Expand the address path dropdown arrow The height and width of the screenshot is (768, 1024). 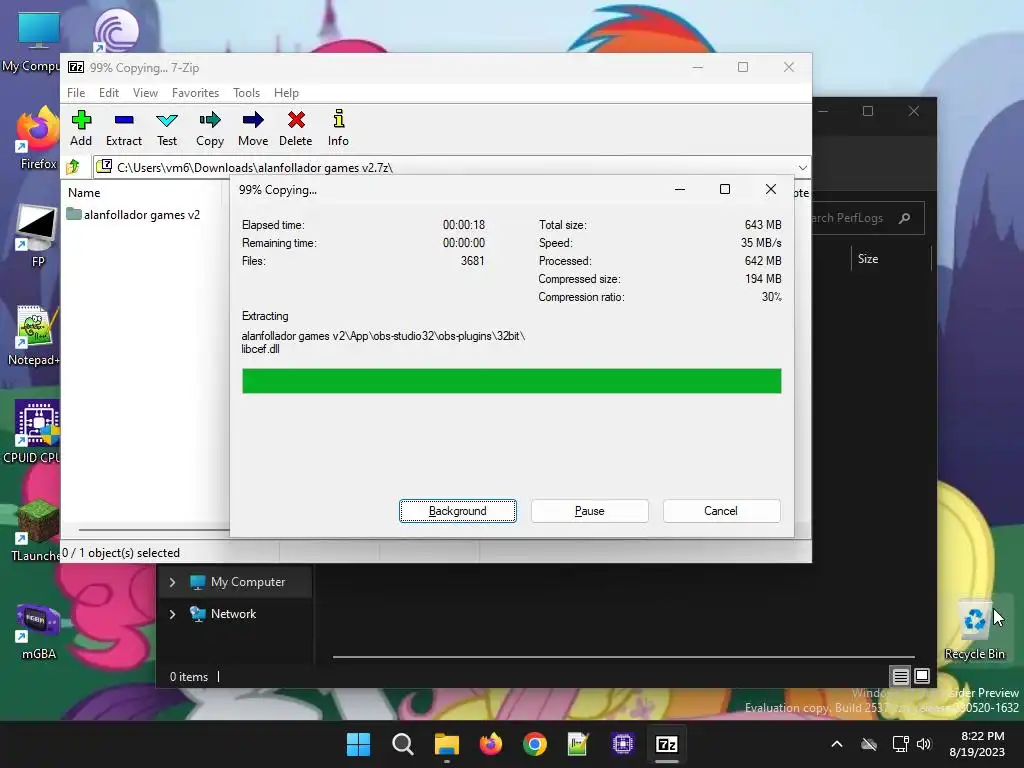(803, 168)
